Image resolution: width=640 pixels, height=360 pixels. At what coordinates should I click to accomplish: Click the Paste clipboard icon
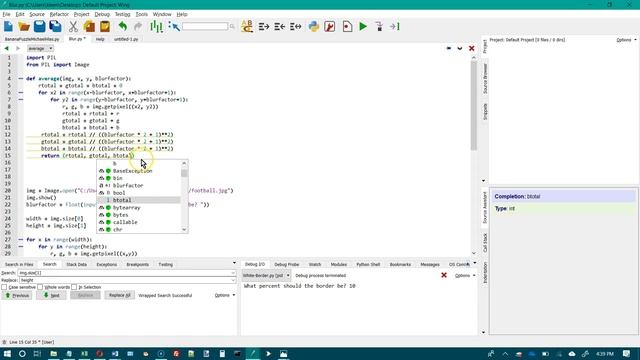105,27
